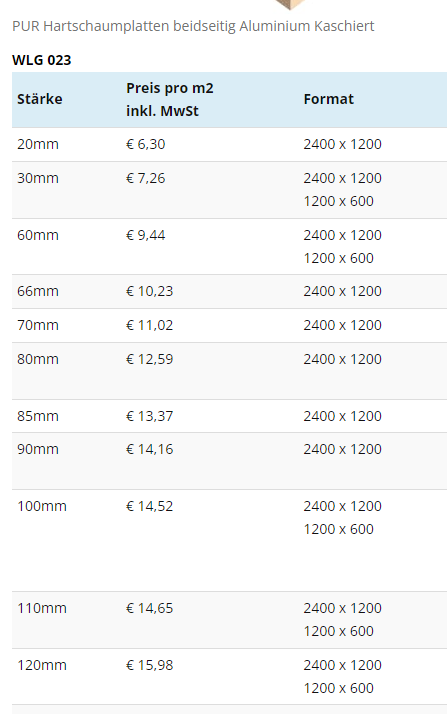Select the 80mm thickness cell

click(38, 359)
